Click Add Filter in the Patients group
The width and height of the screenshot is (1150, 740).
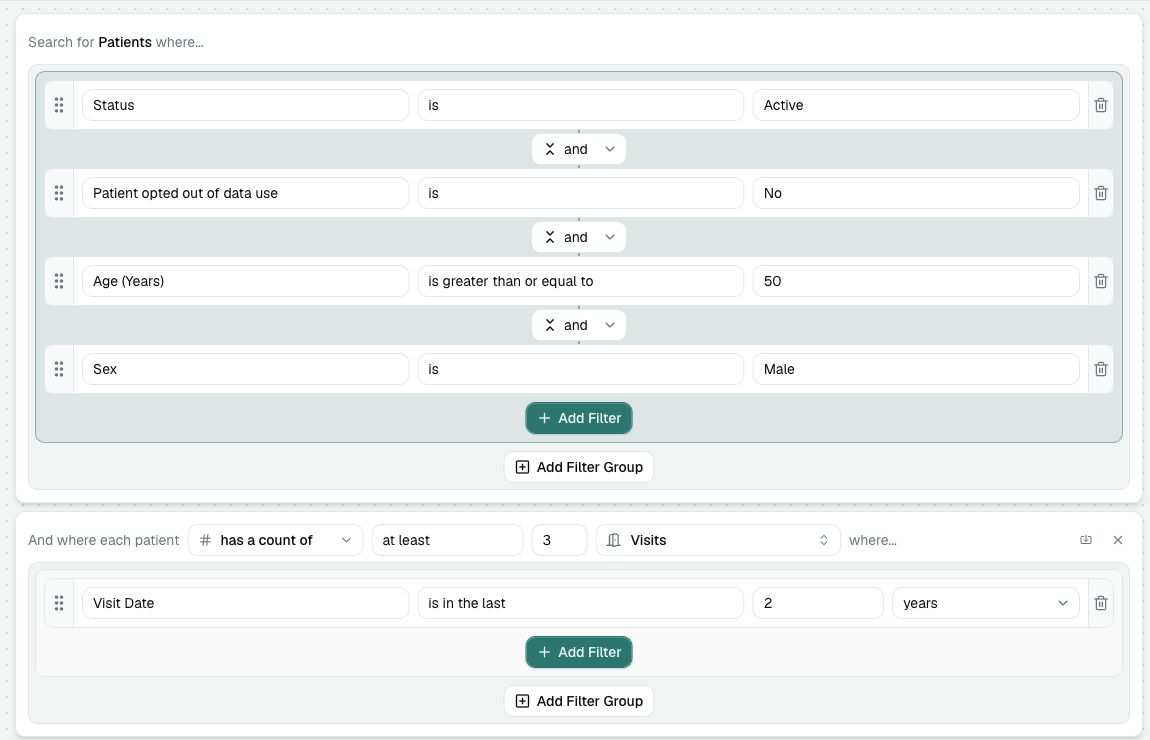click(579, 418)
